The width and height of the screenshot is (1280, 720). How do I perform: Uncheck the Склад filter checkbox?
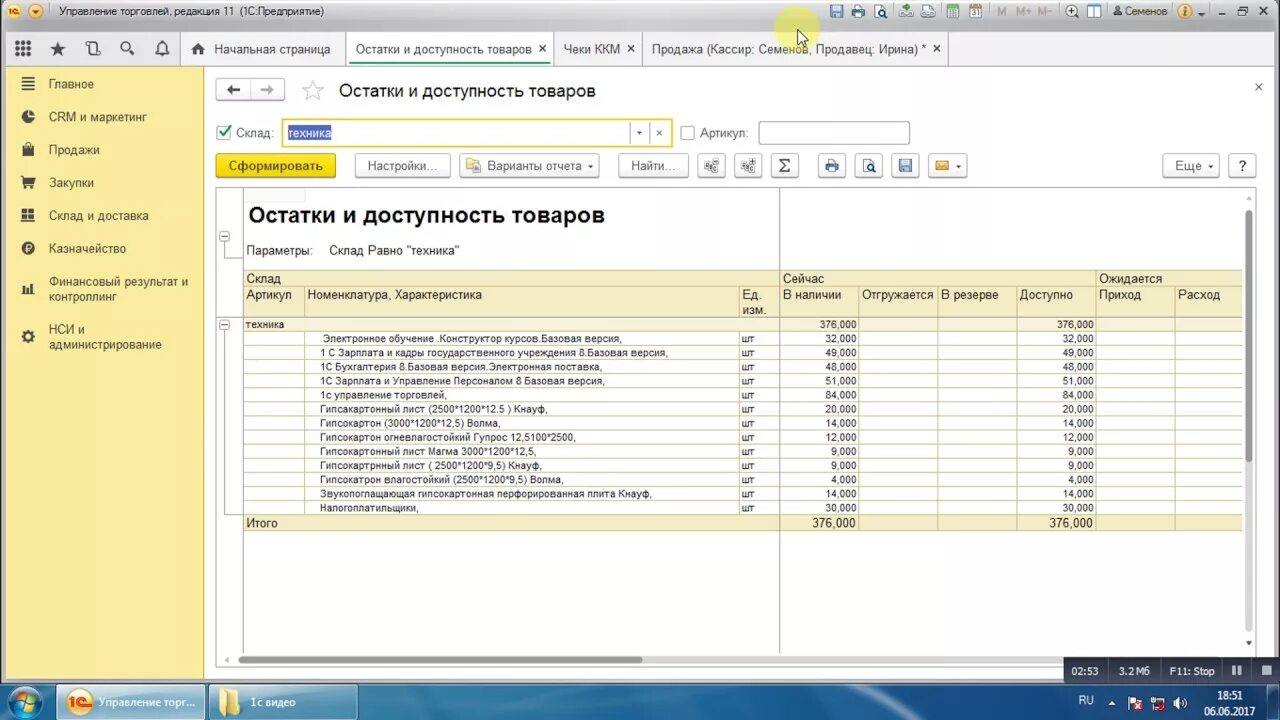pos(224,132)
